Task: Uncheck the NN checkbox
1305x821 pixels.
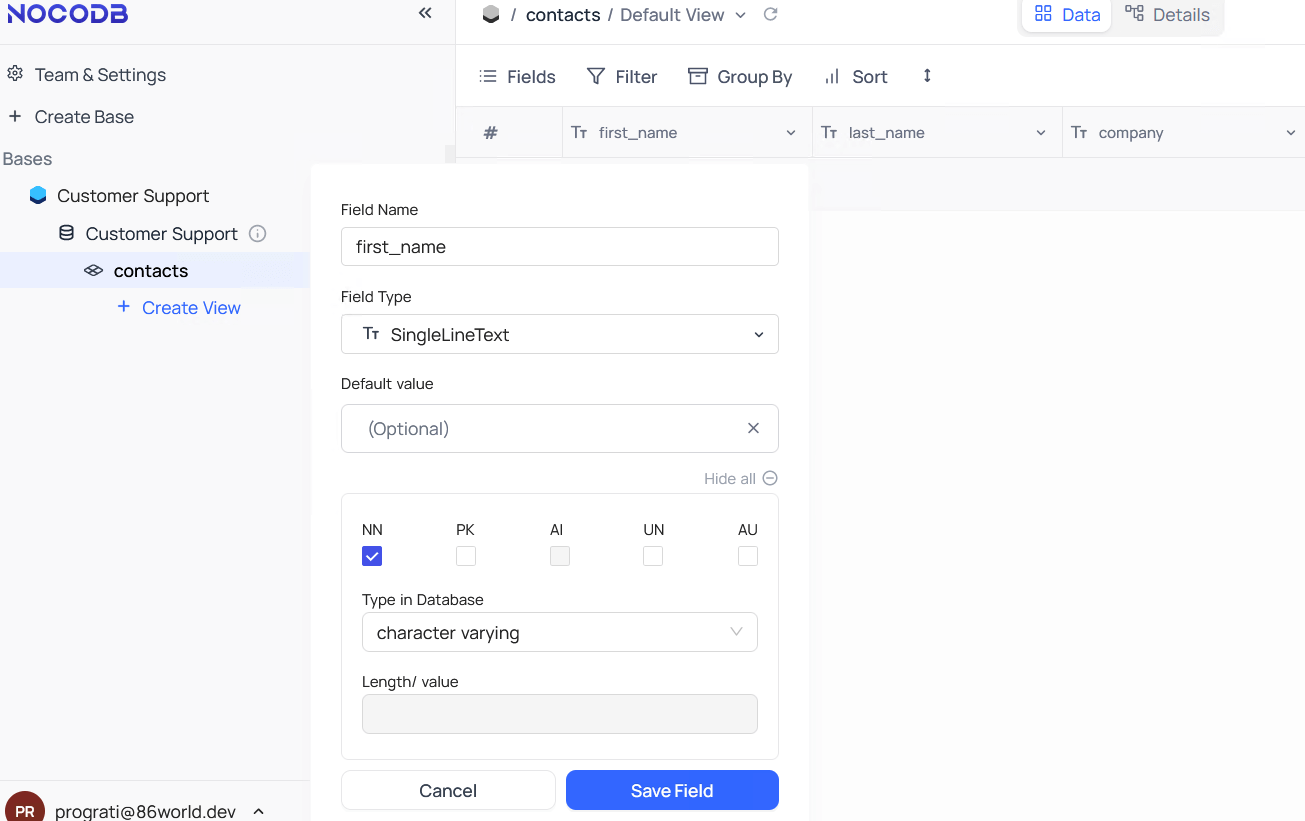Action: tap(372, 556)
